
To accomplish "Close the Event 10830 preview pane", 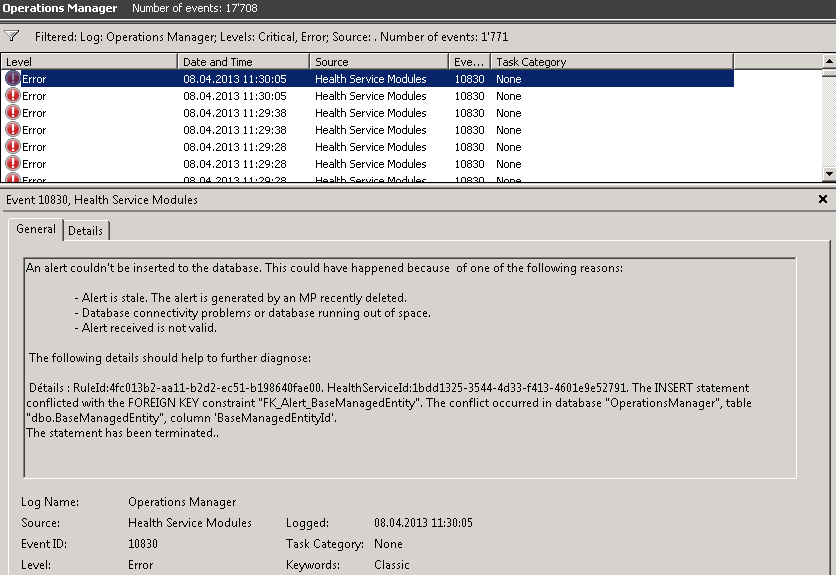I will pos(823,200).
